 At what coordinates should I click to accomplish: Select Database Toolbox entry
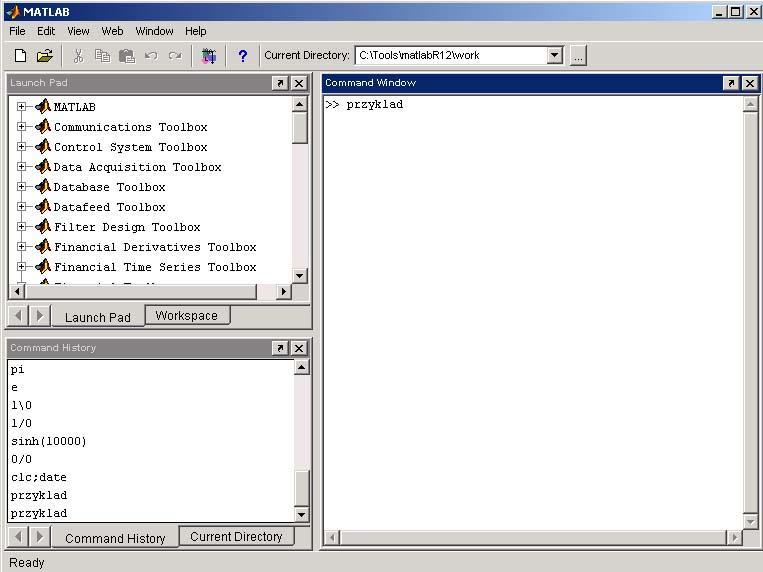tap(109, 187)
